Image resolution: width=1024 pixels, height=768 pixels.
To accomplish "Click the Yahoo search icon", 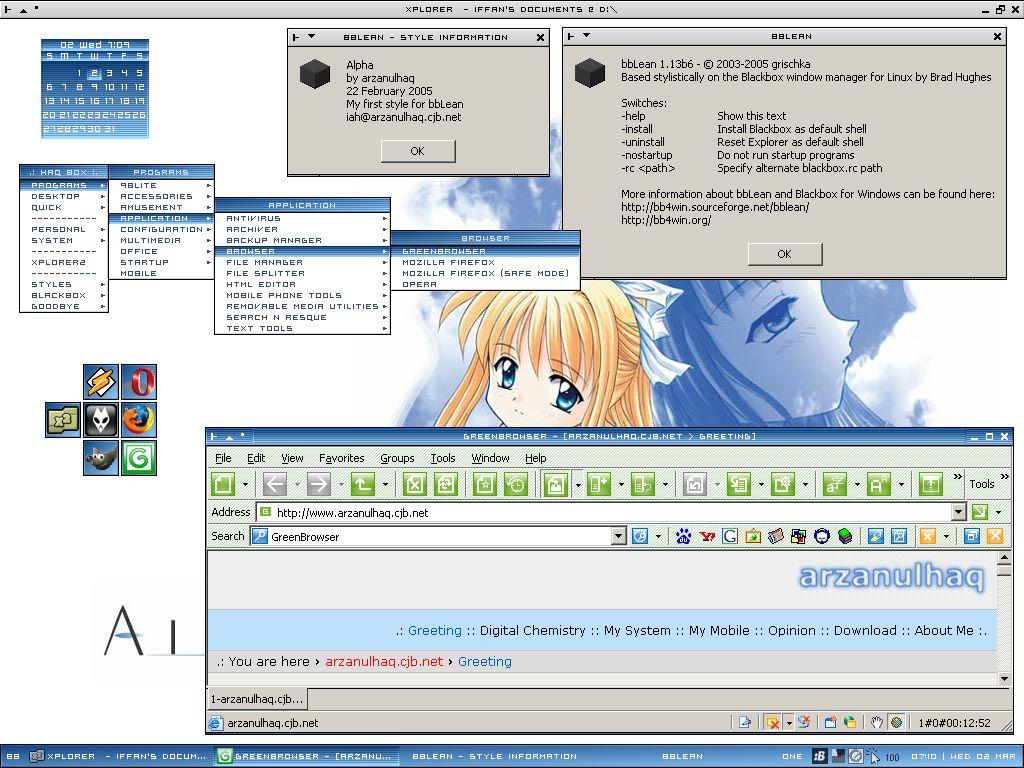I will (707, 536).
